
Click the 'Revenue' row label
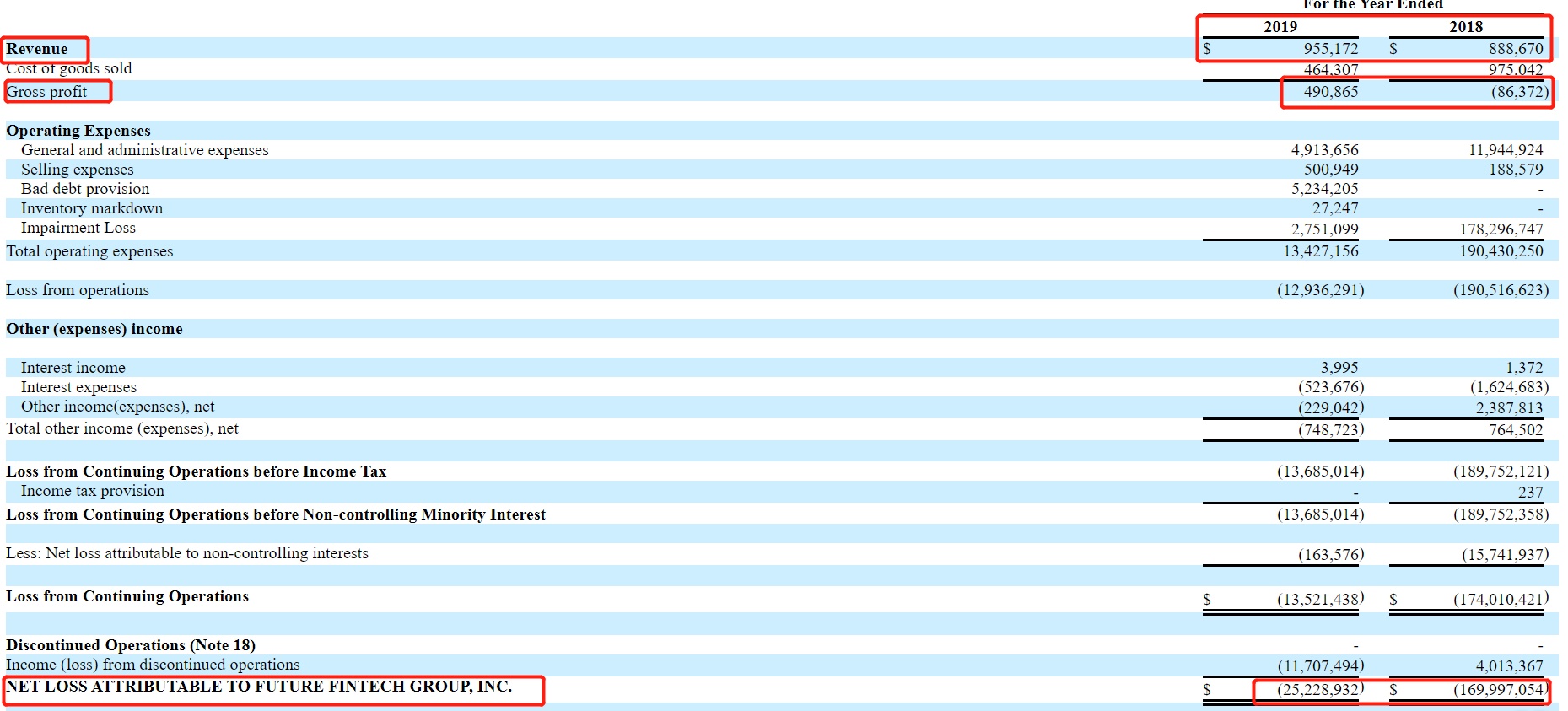click(x=37, y=49)
